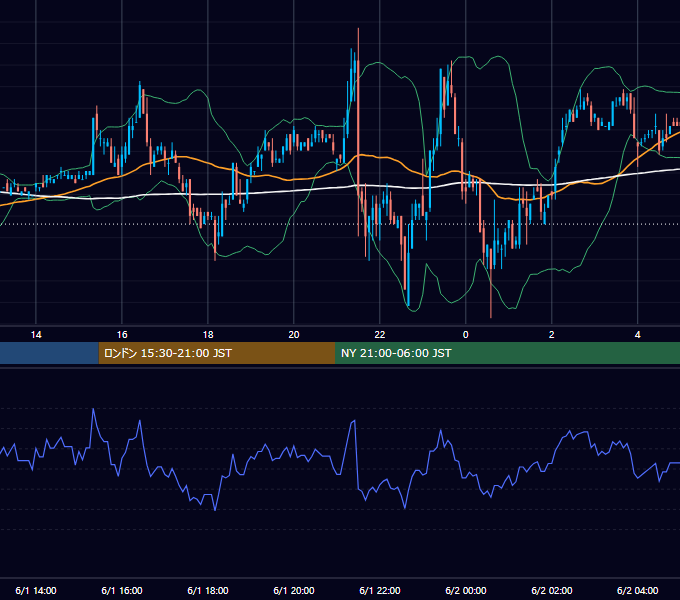Click the 0 hour label on the price chart axis

coord(465,335)
